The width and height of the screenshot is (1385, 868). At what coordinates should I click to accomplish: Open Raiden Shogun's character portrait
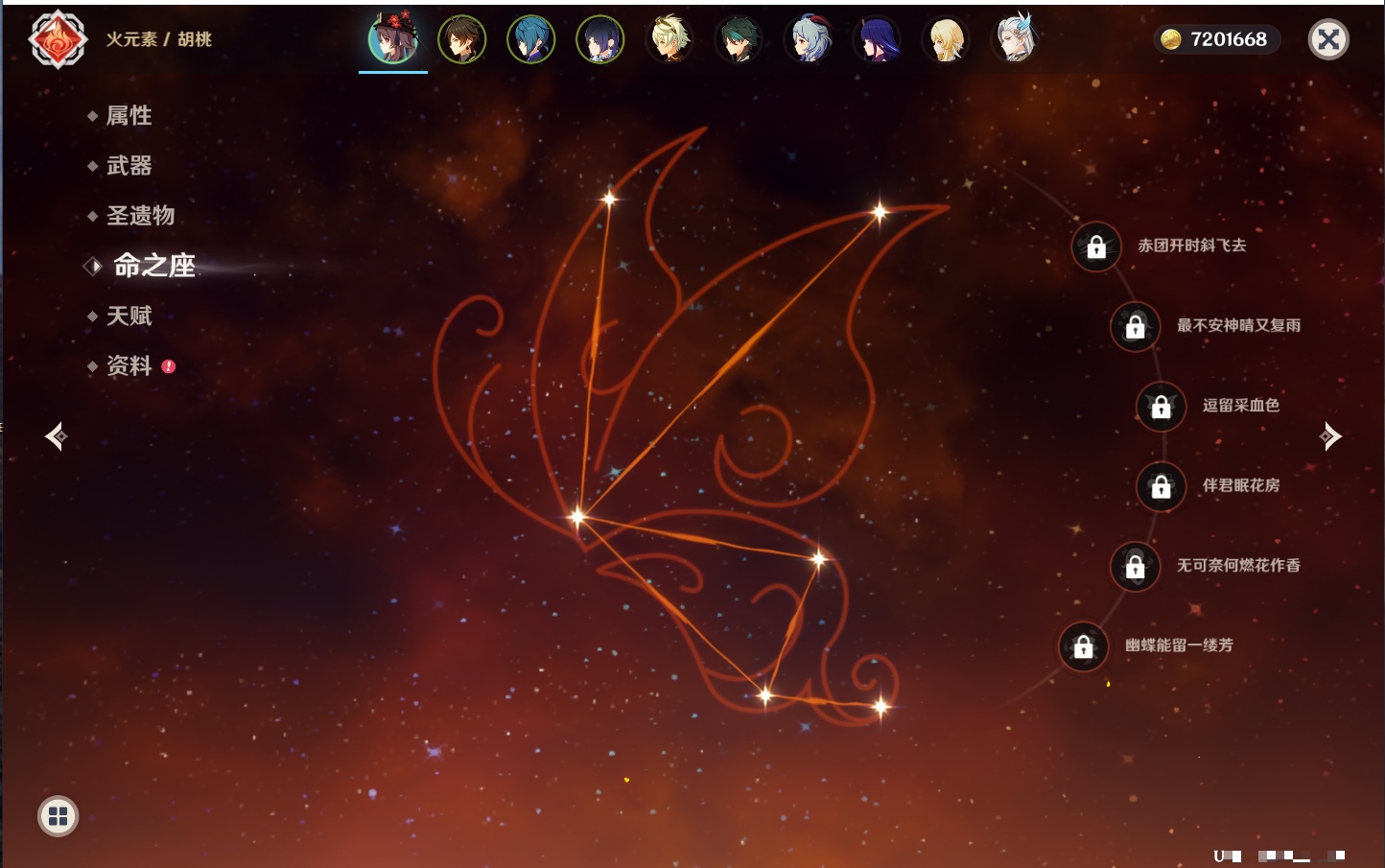click(877, 40)
